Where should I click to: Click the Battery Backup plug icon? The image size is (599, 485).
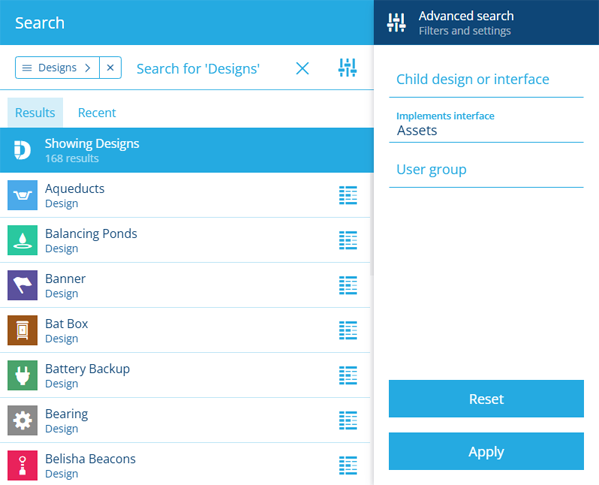tap(23, 375)
